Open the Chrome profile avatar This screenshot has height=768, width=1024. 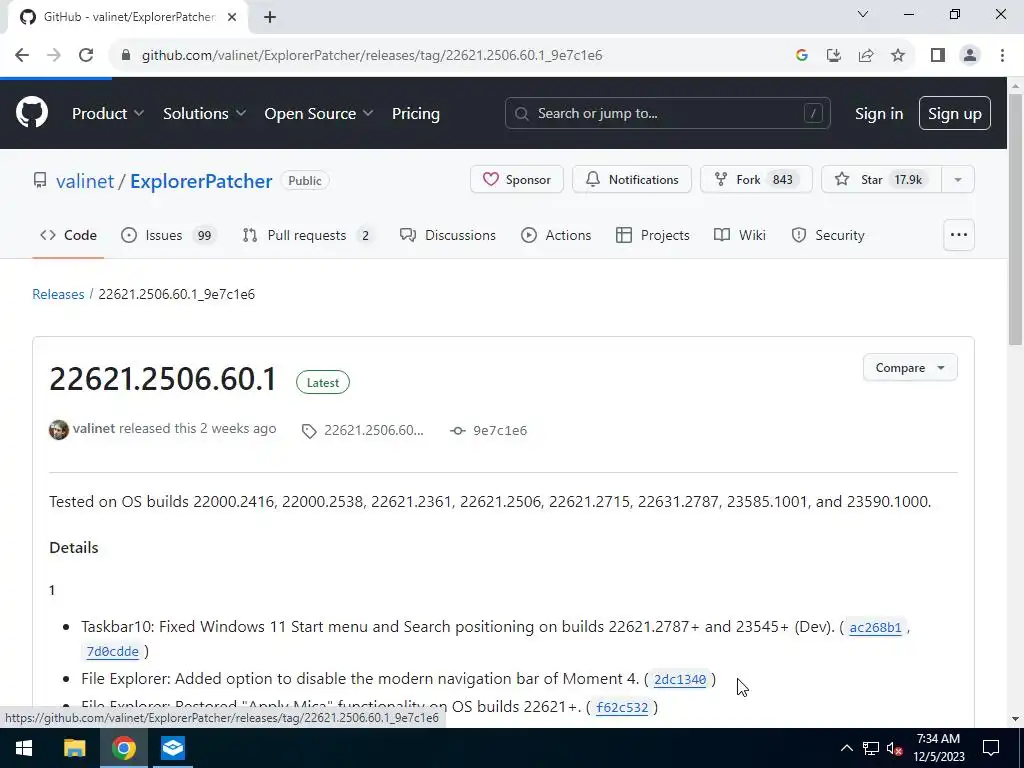click(x=970, y=55)
